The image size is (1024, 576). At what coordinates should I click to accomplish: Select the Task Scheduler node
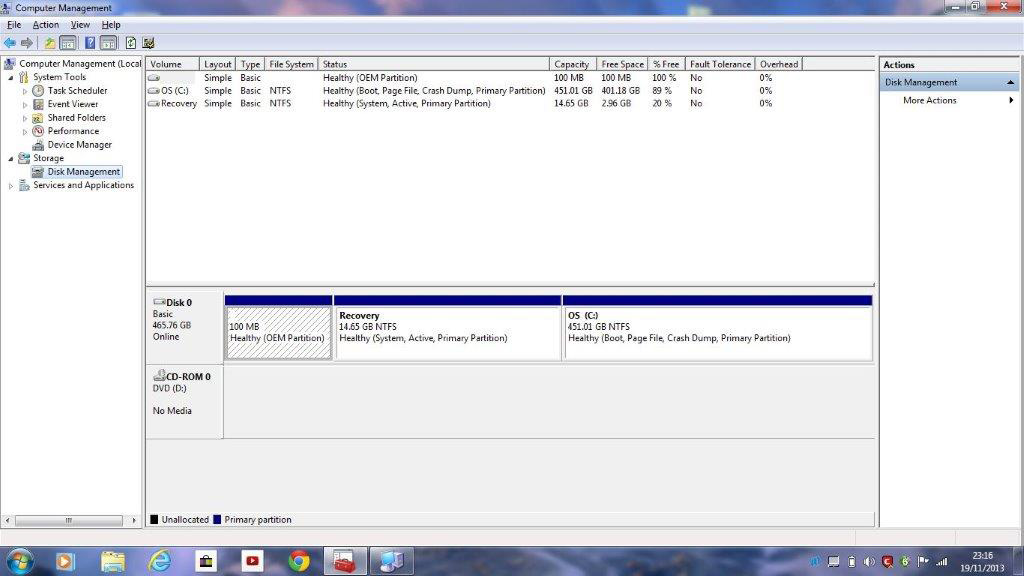click(77, 91)
